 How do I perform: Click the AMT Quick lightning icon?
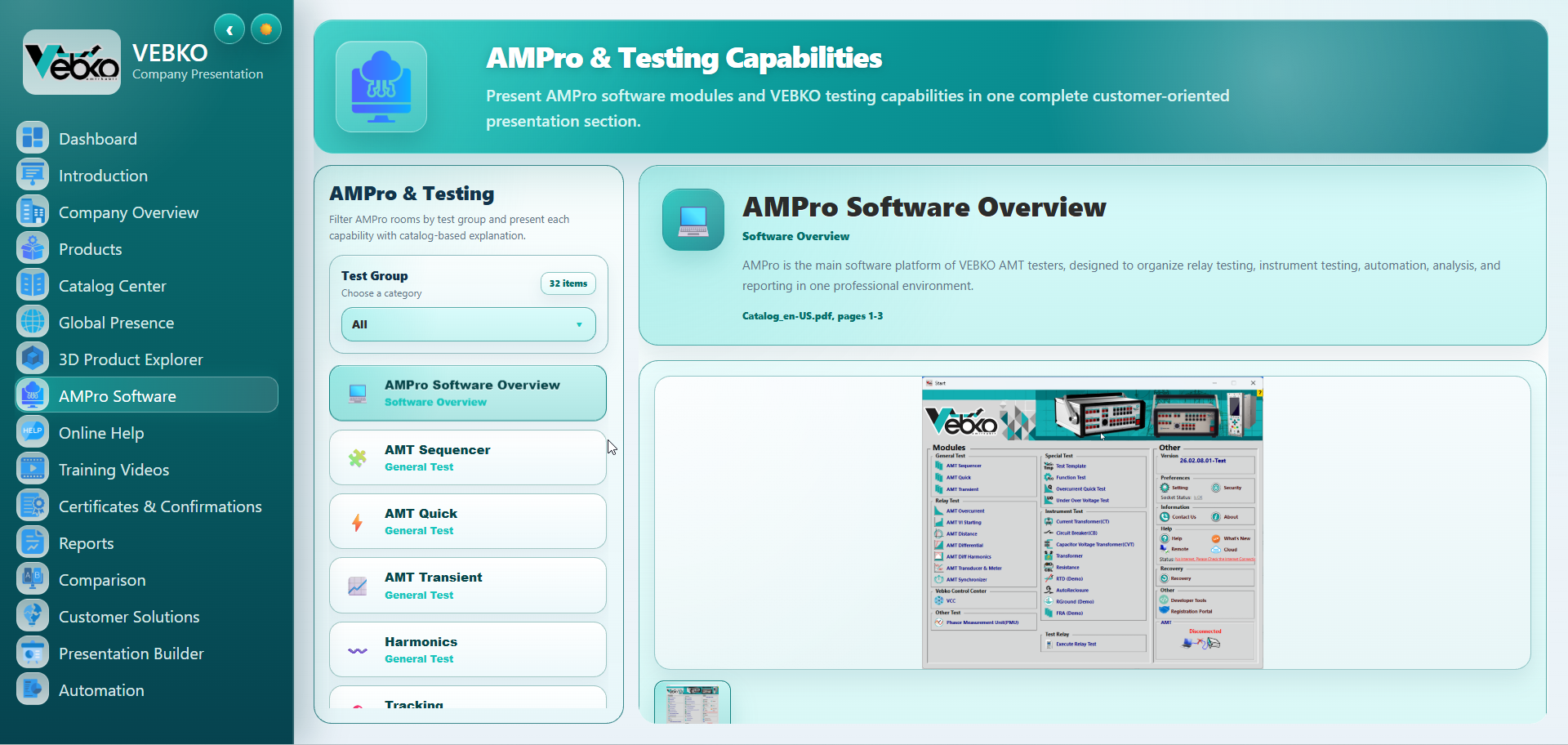coord(358,522)
